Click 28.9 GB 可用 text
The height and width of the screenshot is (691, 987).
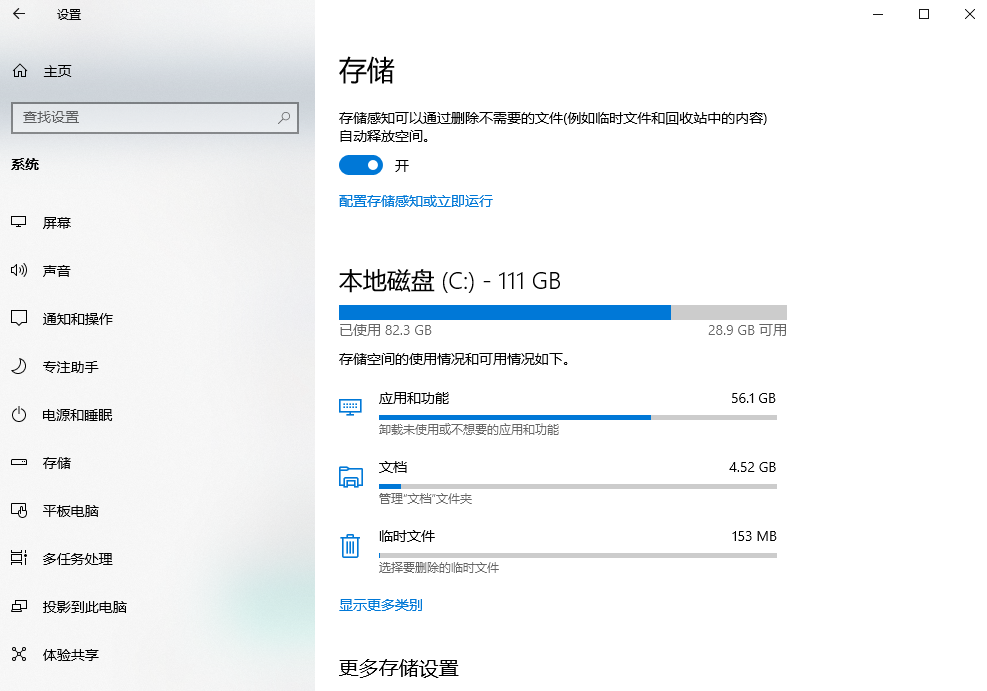click(747, 330)
